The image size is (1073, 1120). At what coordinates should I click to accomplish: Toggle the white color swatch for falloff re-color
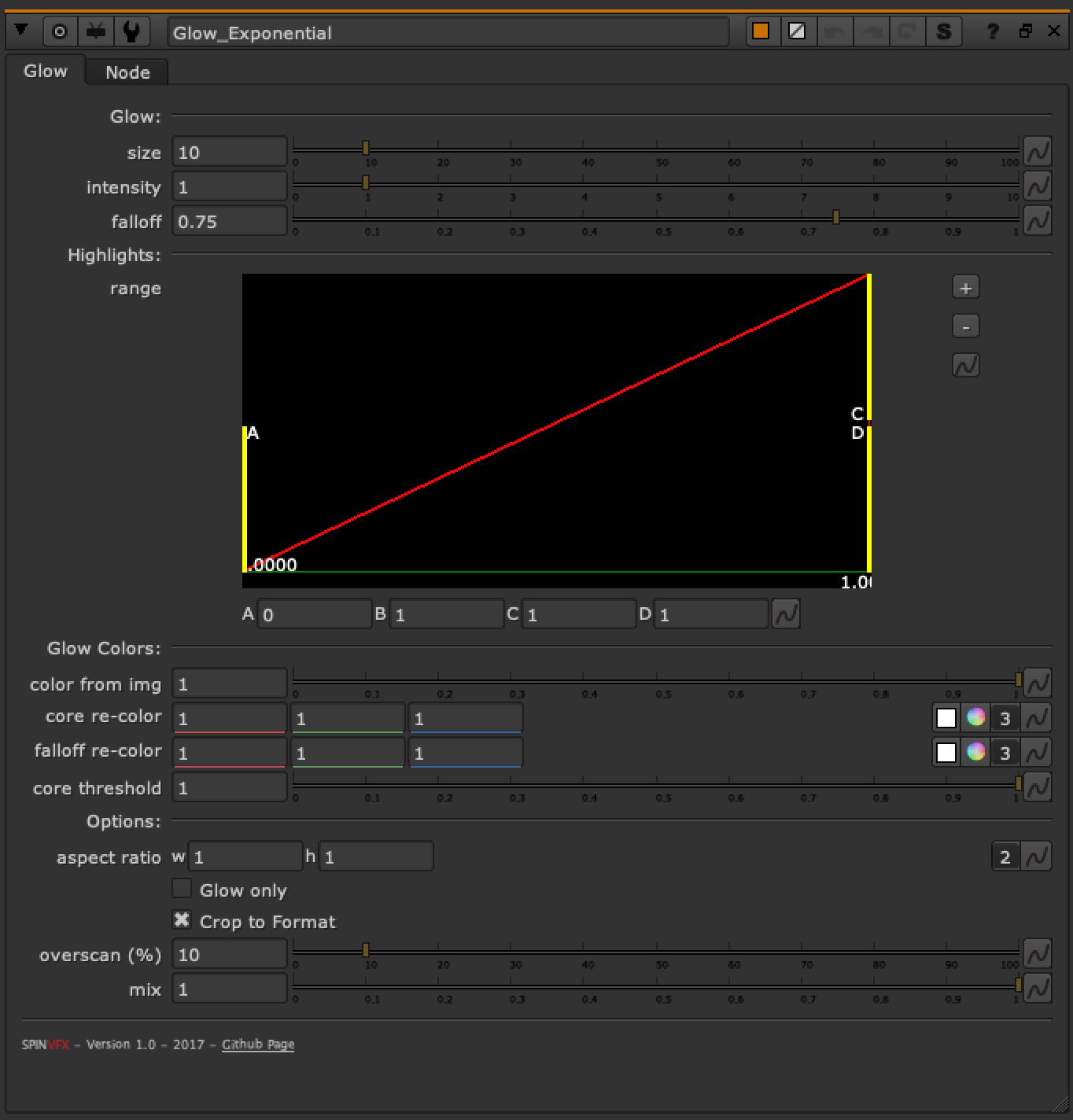tap(946, 753)
